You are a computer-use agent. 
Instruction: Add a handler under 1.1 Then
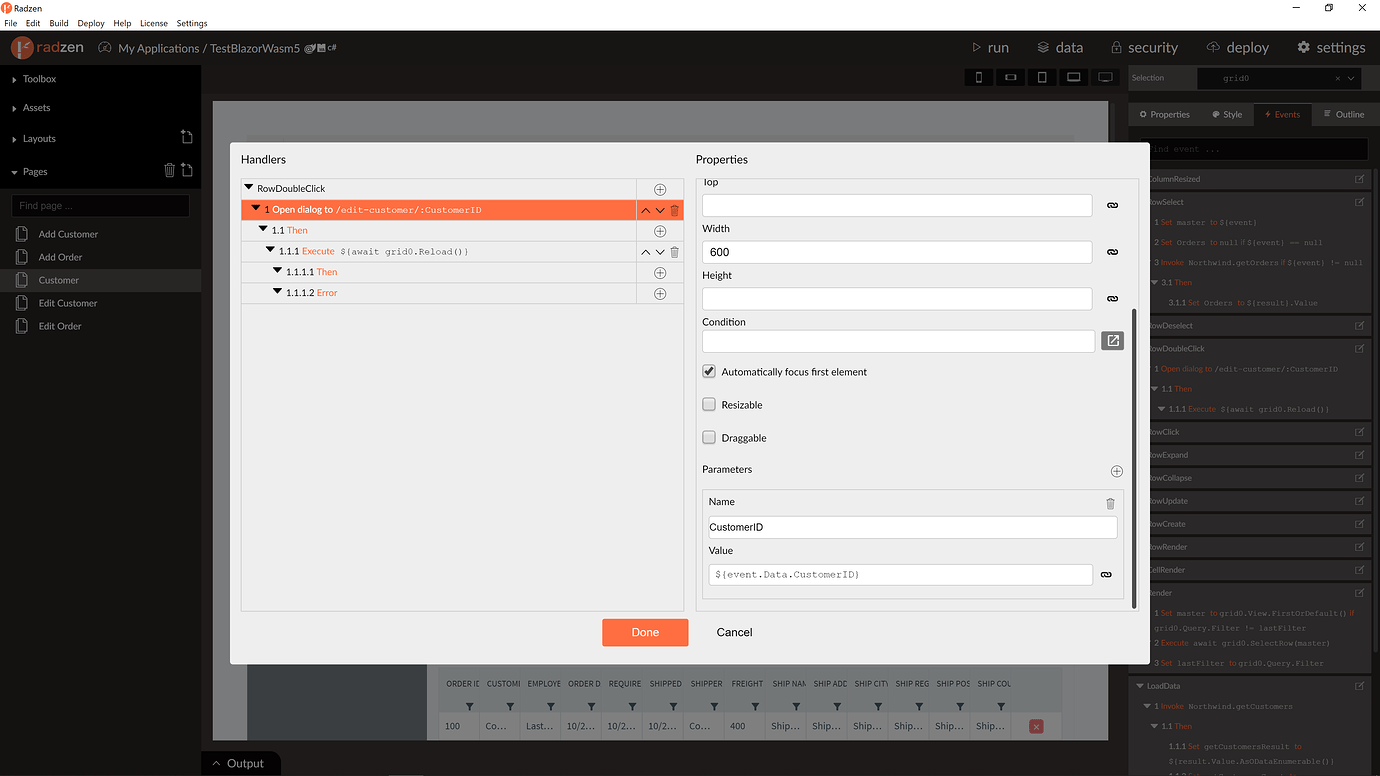(660, 231)
